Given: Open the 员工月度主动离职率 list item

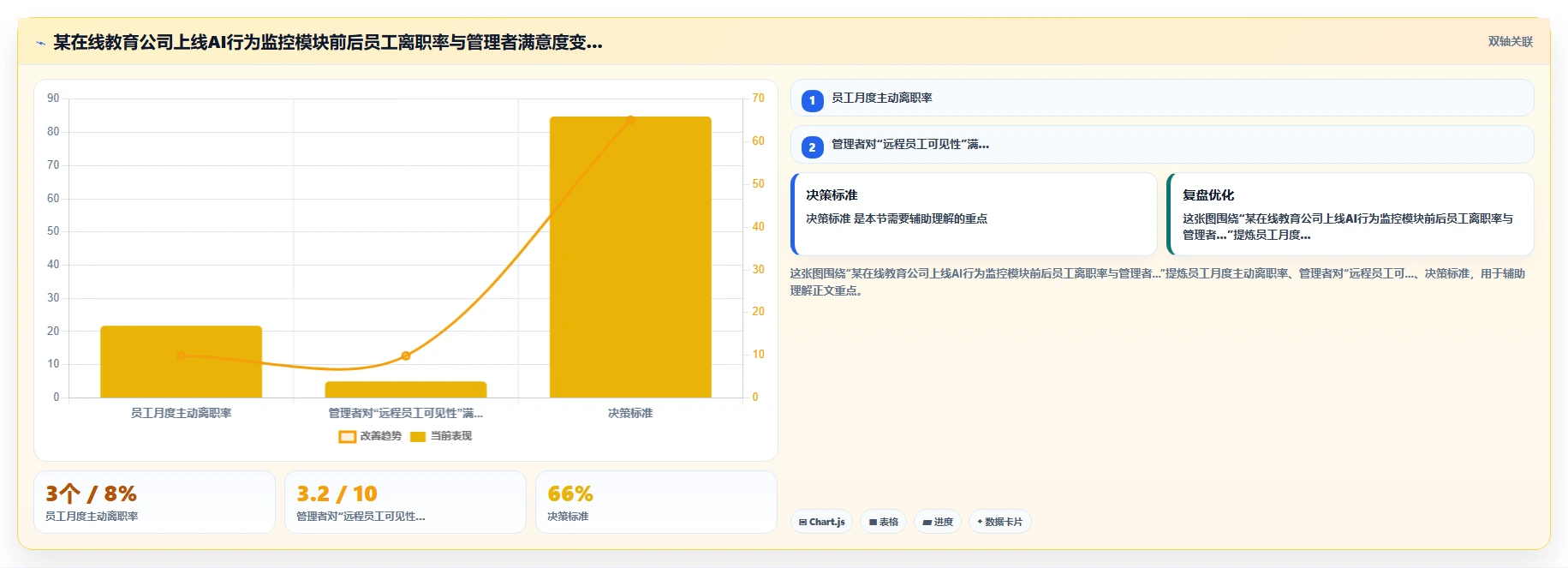Looking at the screenshot, I should coord(1161,98).
